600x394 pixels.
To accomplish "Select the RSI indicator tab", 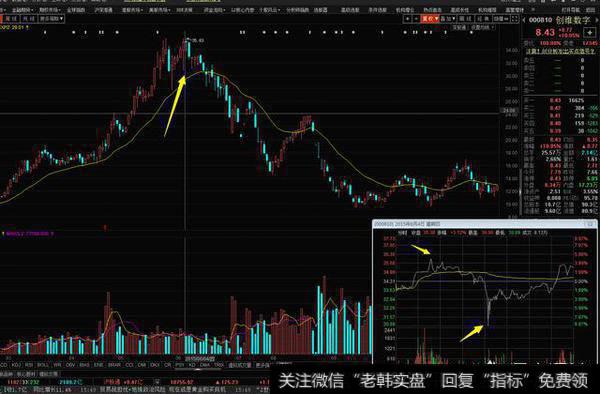I will [x=29, y=365].
